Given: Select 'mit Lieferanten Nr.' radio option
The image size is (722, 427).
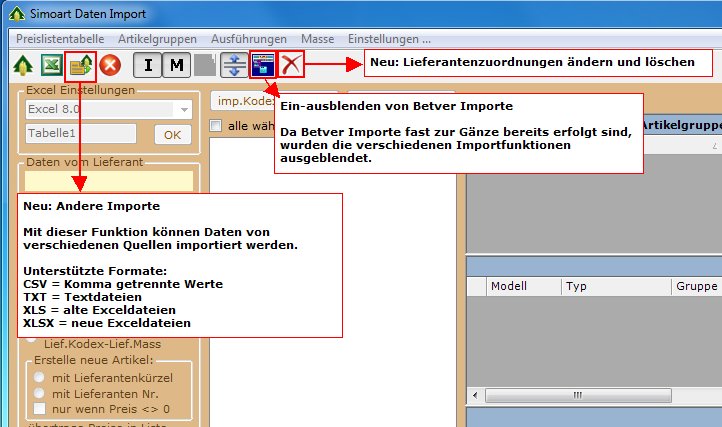Looking at the screenshot, I should tap(39, 393).
